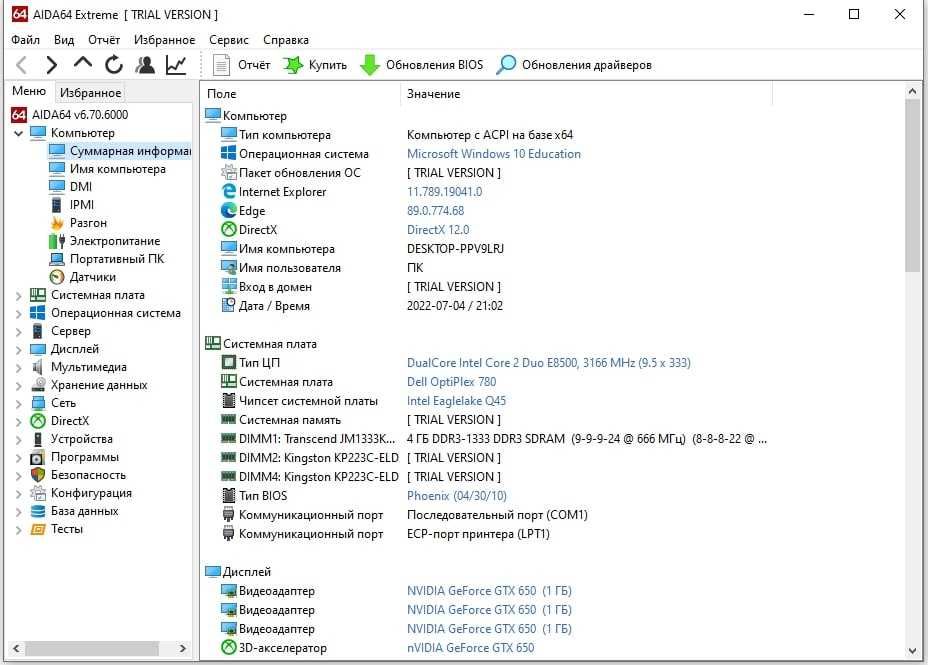Expand the Операционная система tree node
928x665 pixels.
pos(18,314)
